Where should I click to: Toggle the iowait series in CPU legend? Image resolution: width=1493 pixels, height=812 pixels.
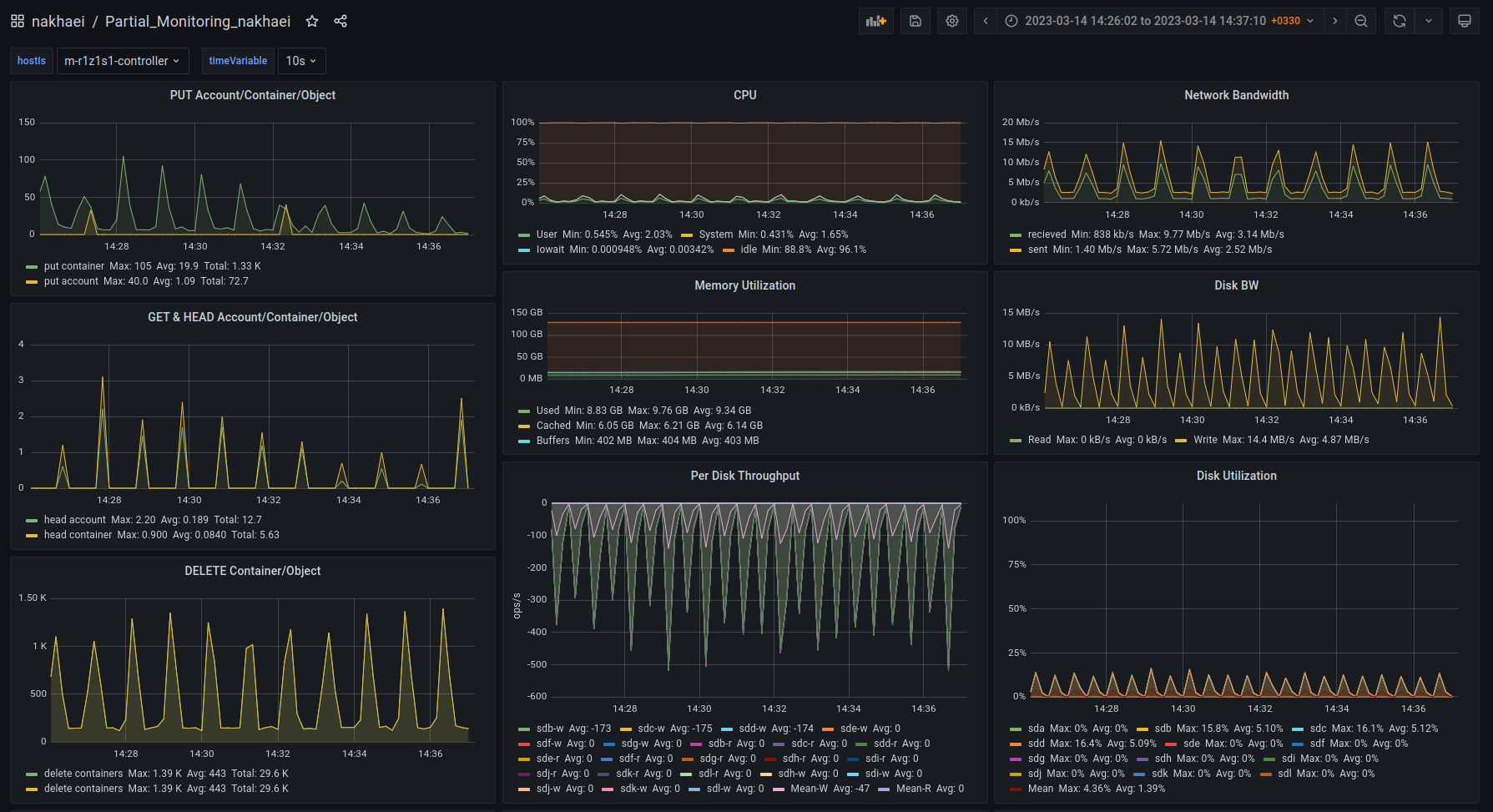550,250
